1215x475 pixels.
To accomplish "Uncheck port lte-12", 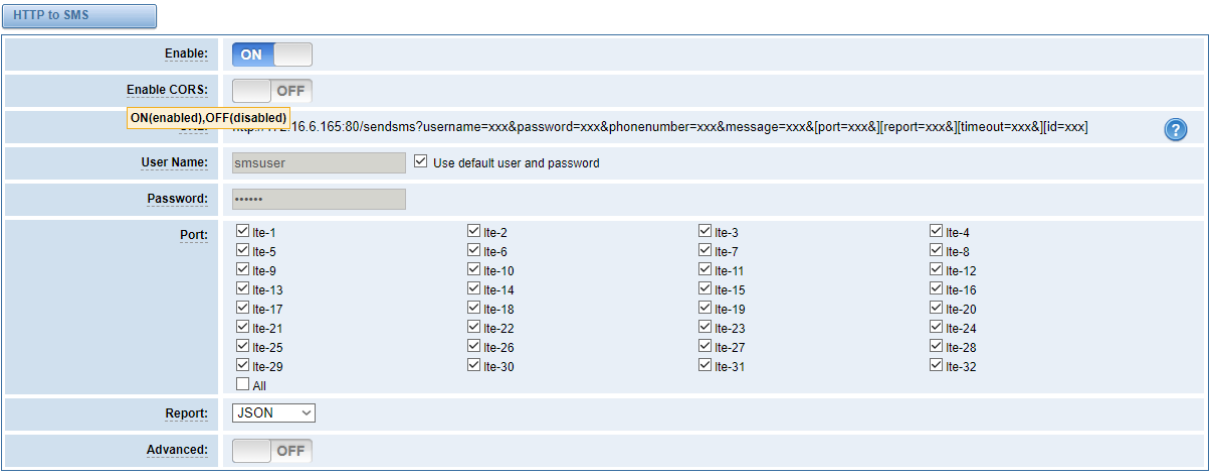I will [937, 269].
